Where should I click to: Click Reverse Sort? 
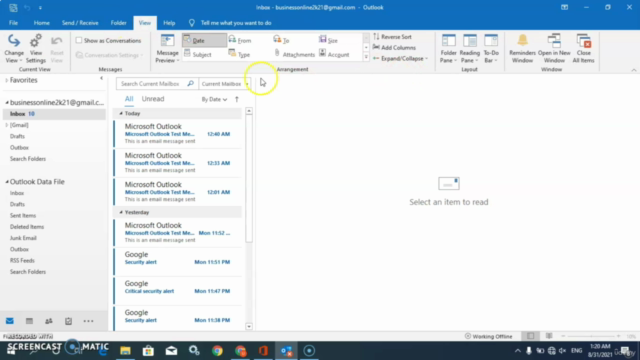[x=392, y=37]
